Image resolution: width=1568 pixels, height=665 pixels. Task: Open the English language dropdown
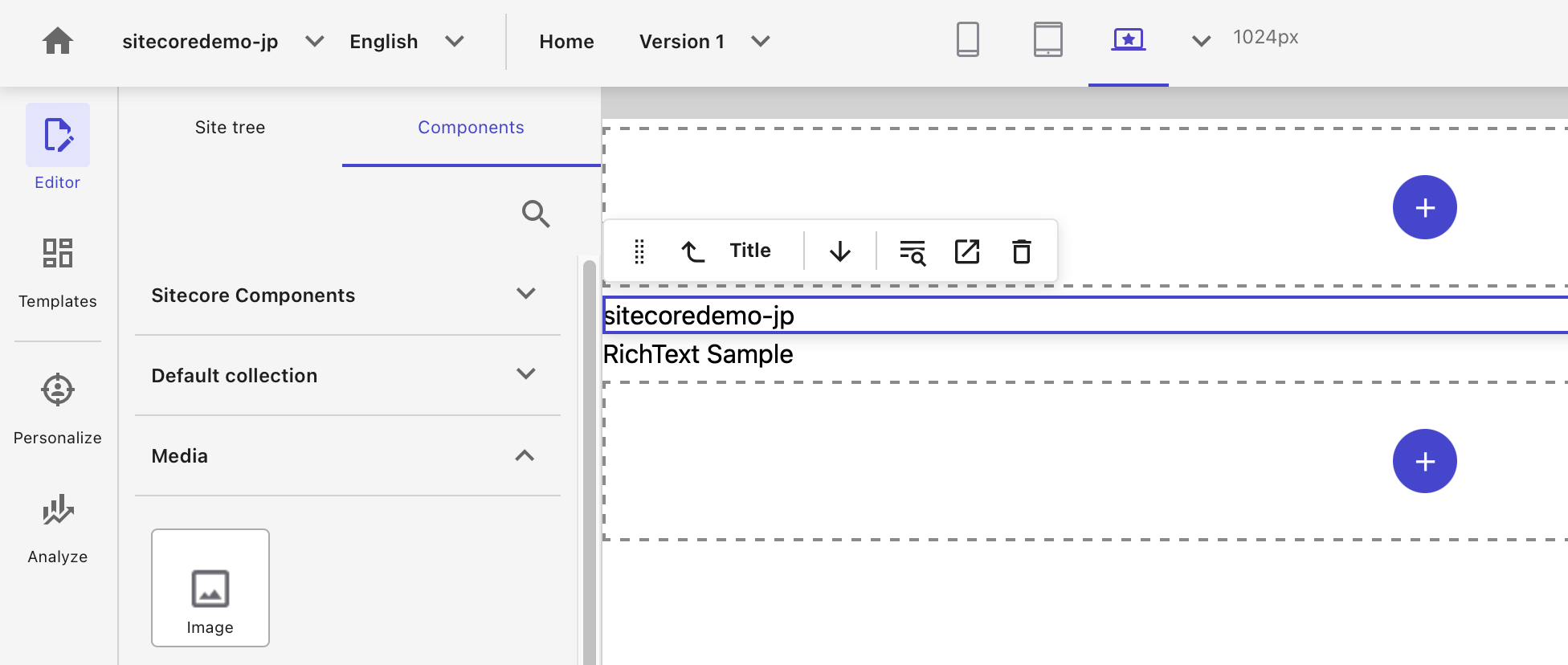coord(406,41)
